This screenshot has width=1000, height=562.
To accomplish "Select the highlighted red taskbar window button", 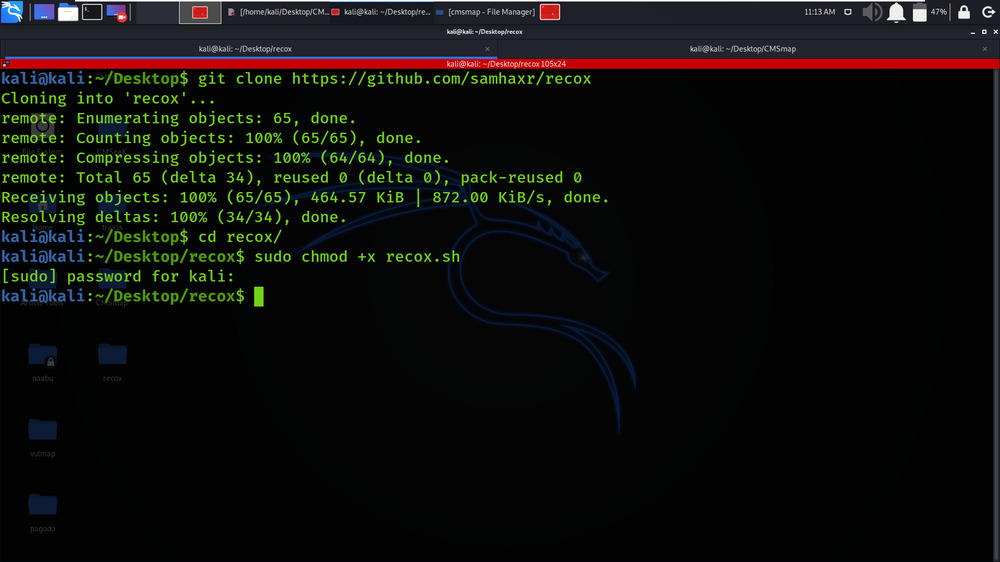I will (200, 12).
